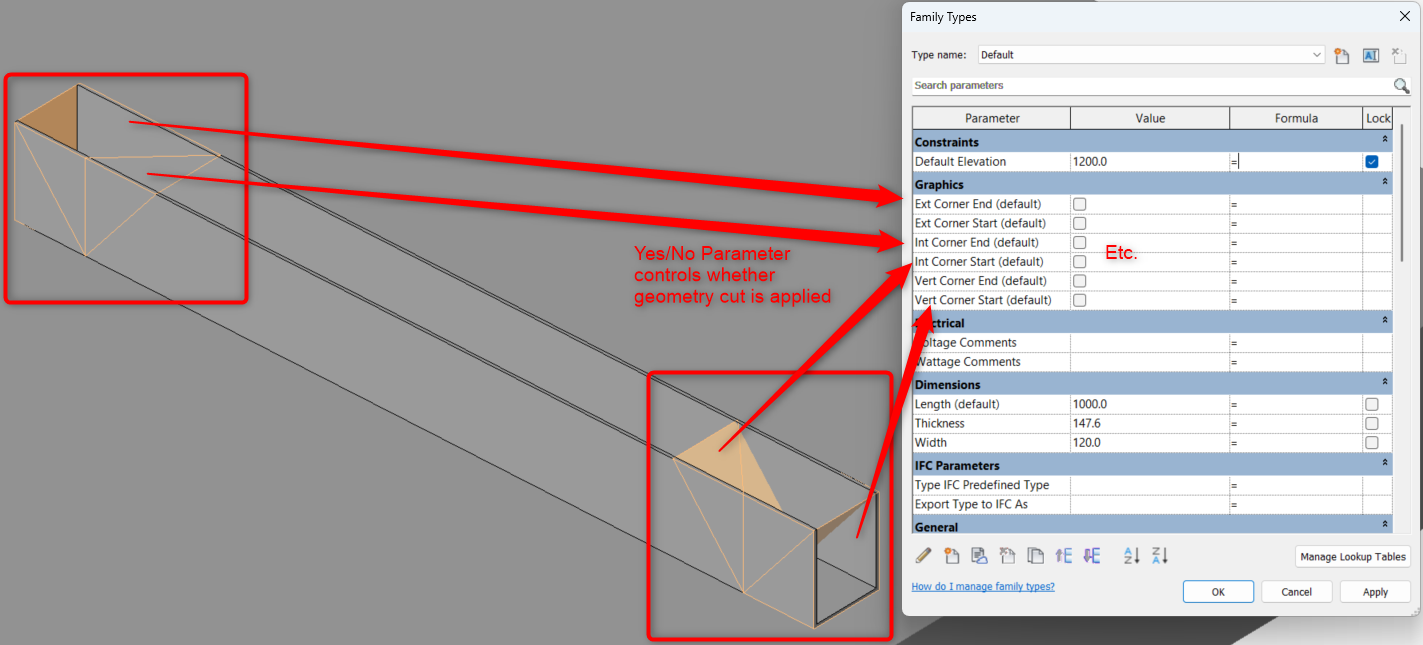Lock the Default Elevation constraint
The width and height of the screenshot is (1423, 645).
(1371, 161)
